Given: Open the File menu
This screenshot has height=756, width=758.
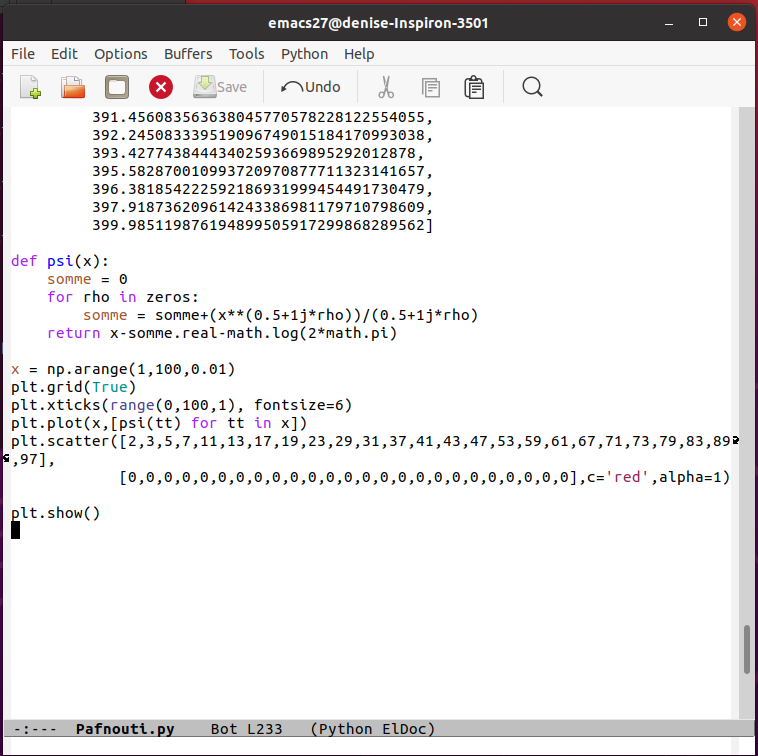Looking at the screenshot, I should 22,54.
